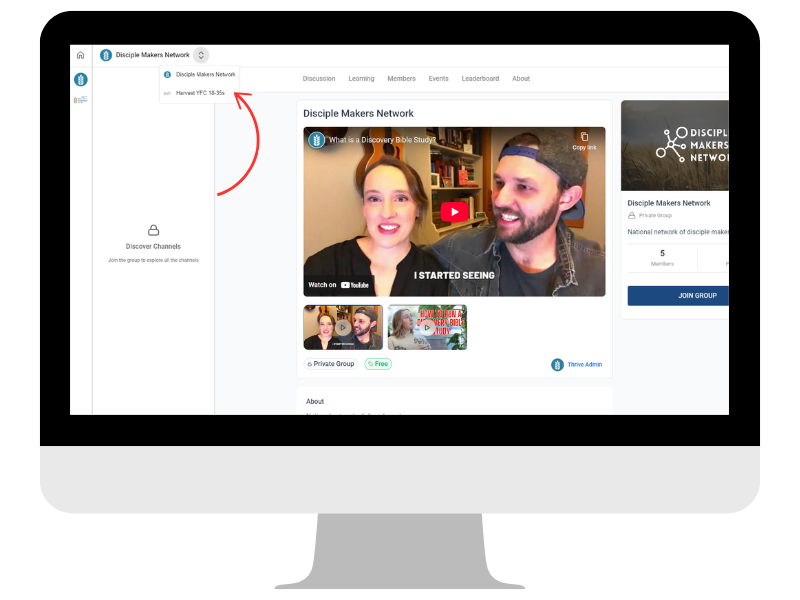Select the 'How to run a Discovery Bible Study' thumbnail
The width and height of the screenshot is (800, 600).
(427, 328)
